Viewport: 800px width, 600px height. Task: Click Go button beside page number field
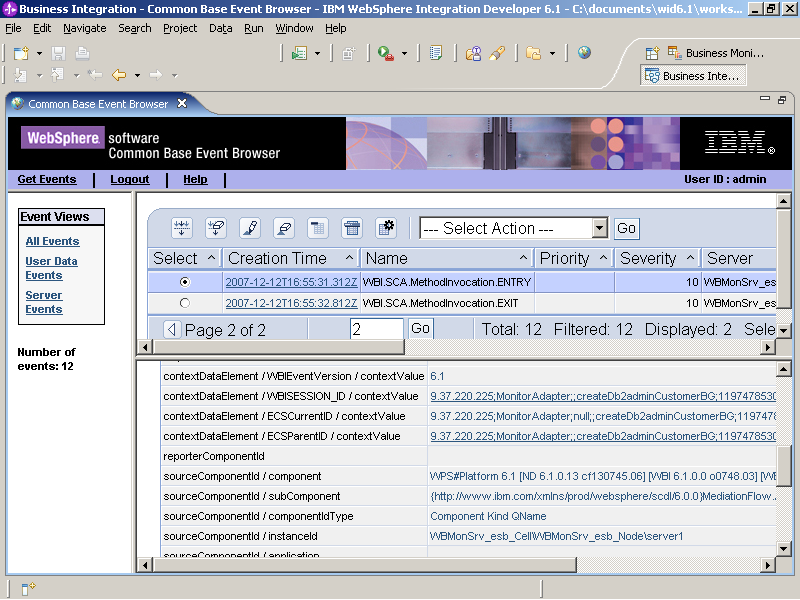coord(420,329)
